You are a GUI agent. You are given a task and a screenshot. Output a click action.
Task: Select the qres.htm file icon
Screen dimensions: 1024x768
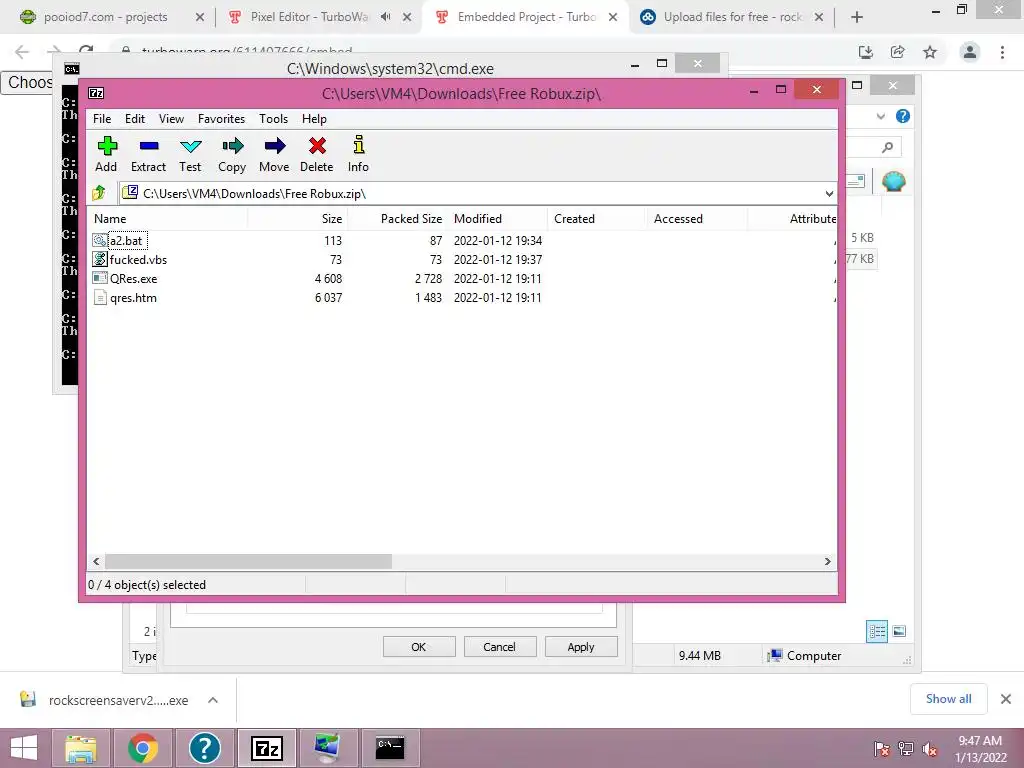point(99,298)
